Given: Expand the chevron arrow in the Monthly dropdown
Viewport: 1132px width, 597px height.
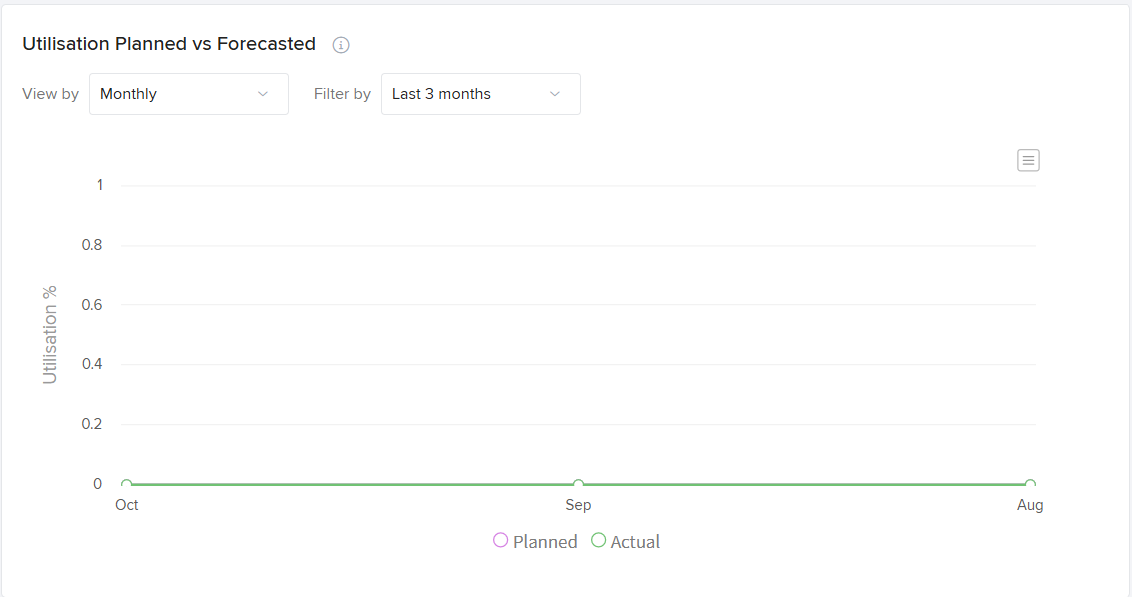Looking at the screenshot, I should tap(263, 94).
